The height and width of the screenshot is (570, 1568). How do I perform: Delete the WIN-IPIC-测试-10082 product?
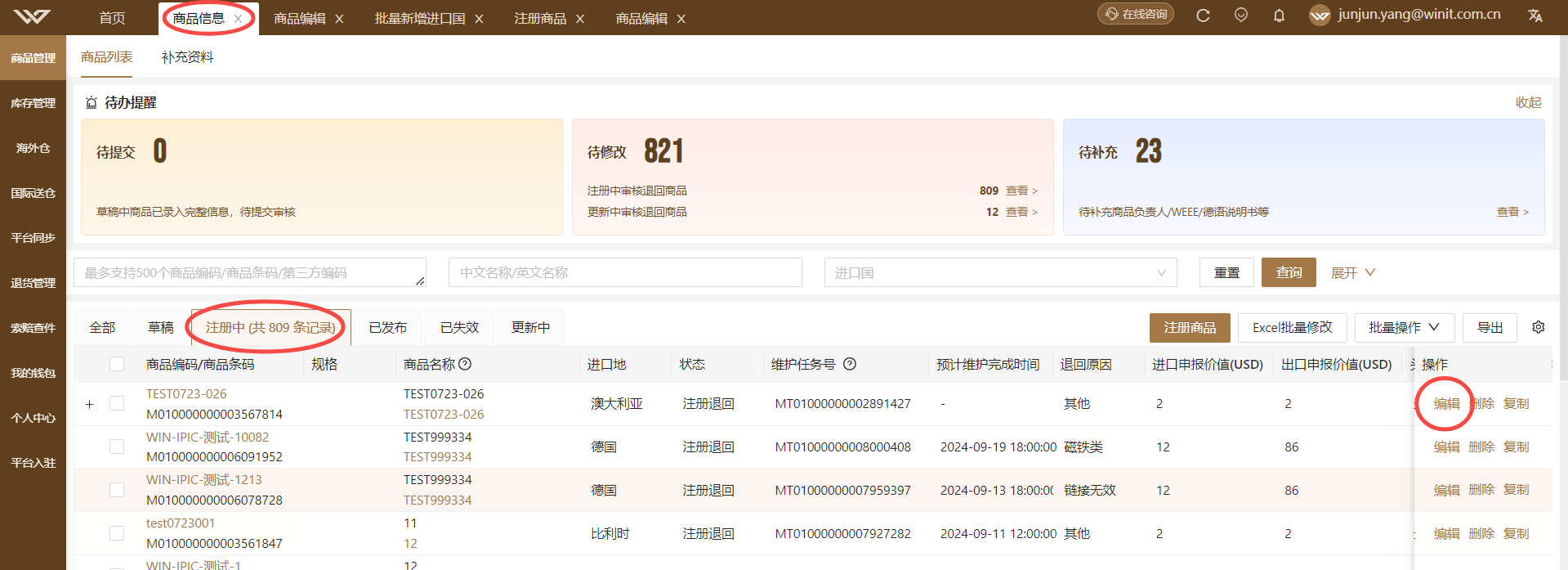[x=1481, y=447]
